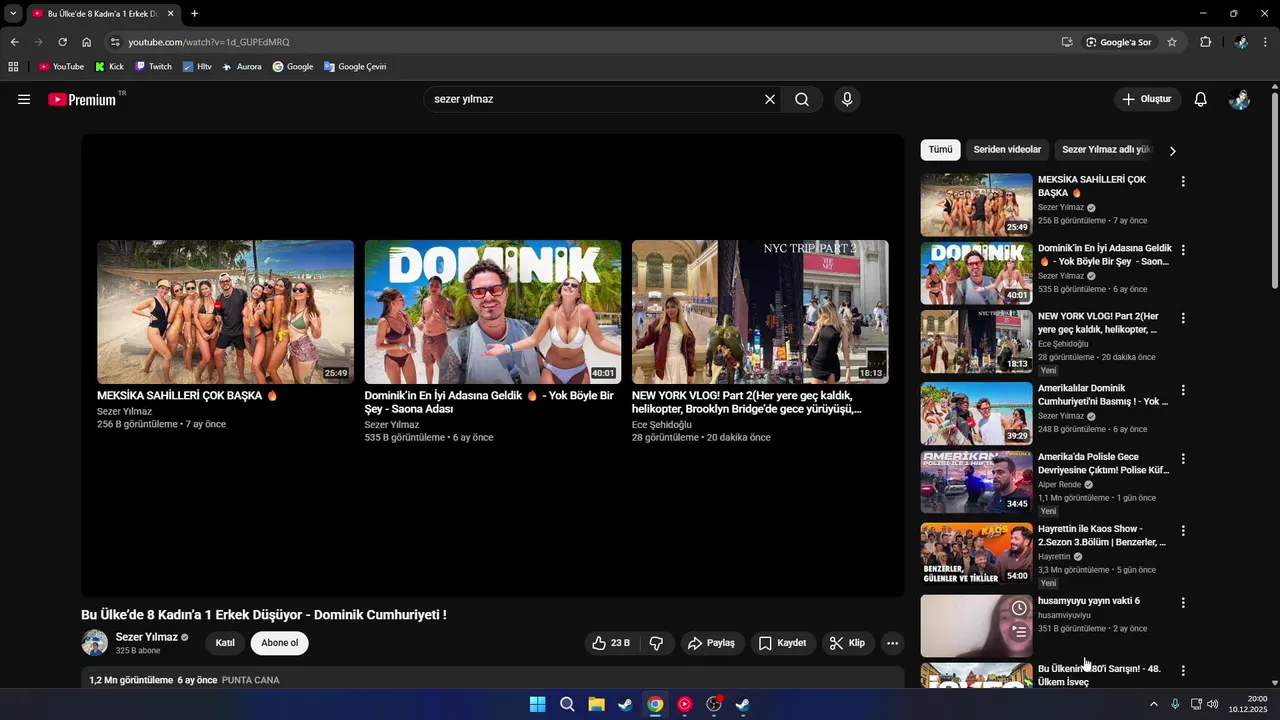
Task: Open menu for MEKSİKA SAHİLLERİ sidebar video
Action: coord(1183,182)
